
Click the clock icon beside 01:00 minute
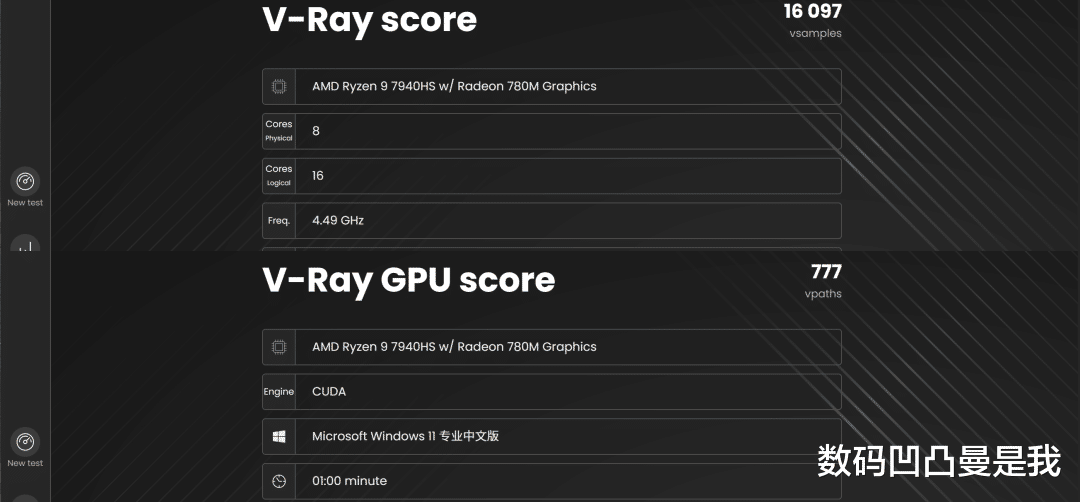(279, 481)
